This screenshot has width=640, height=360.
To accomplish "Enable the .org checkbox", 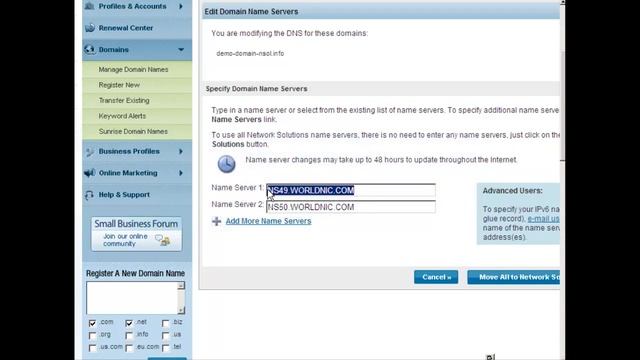I will point(92,336).
